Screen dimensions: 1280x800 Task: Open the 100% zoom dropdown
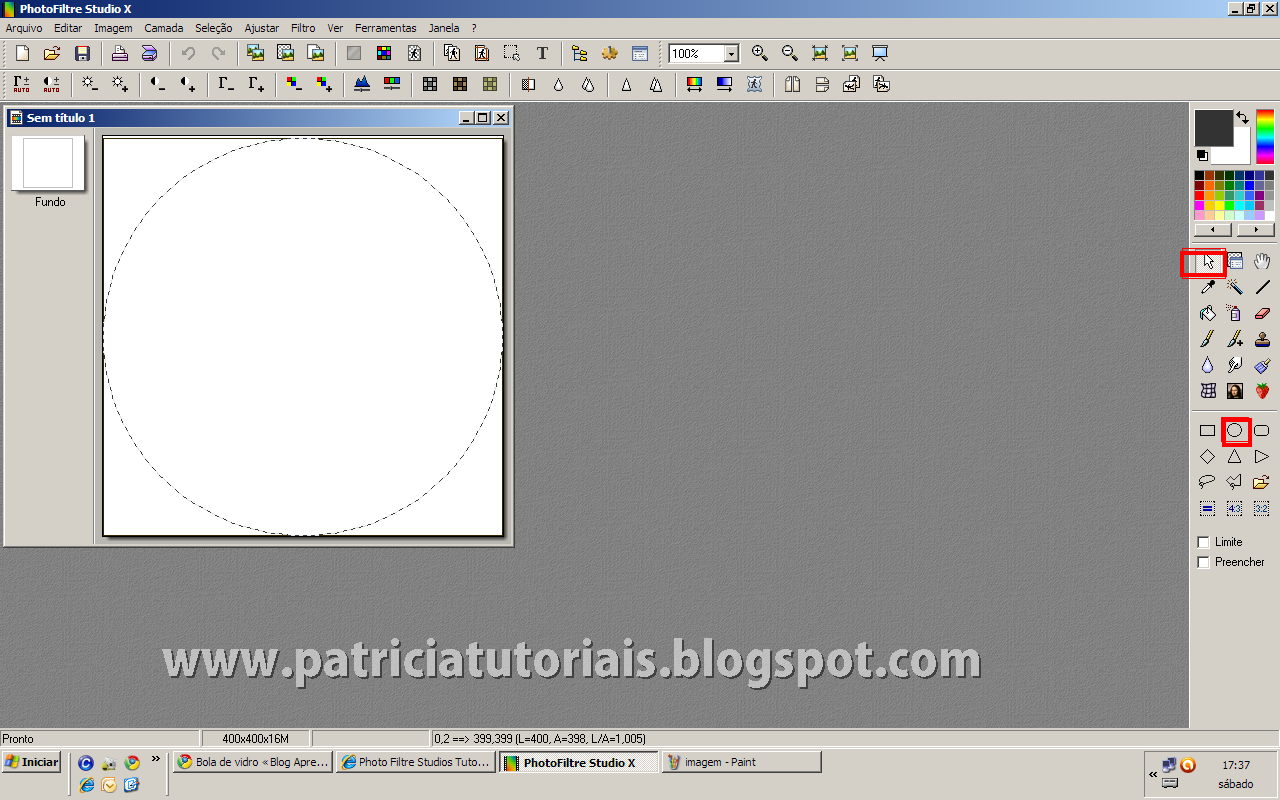click(x=731, y=54)
